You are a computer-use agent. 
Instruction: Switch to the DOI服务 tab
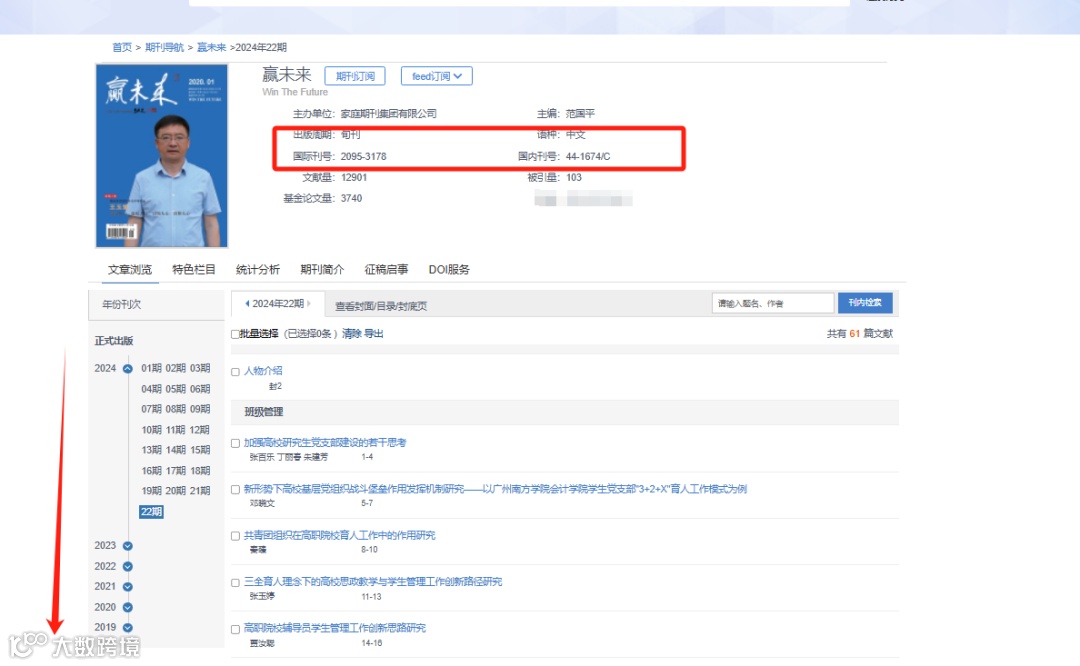click(449, 269)
